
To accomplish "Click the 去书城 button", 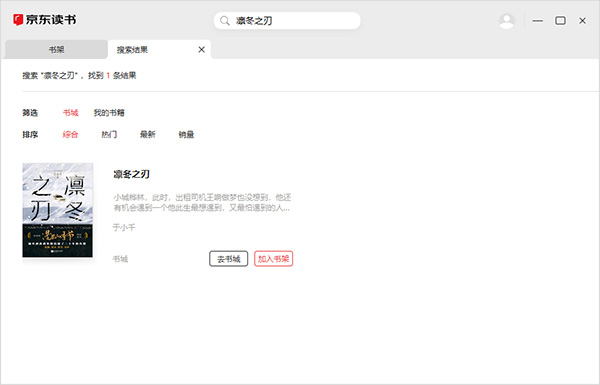I will coord(228,259).
